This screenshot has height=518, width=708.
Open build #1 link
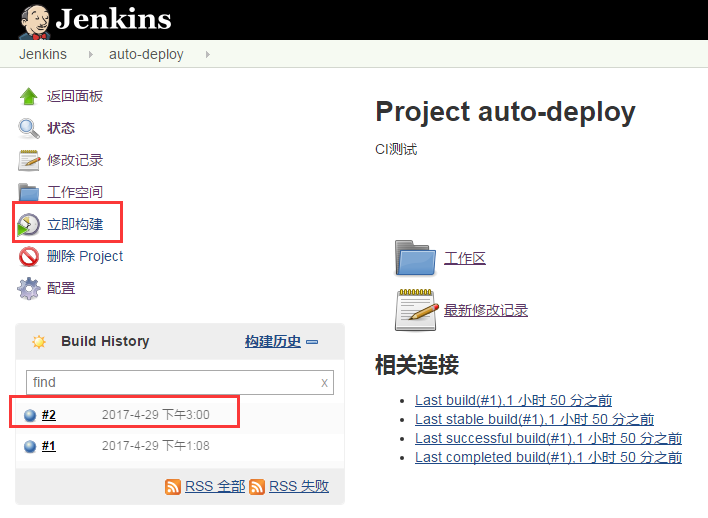49,446
